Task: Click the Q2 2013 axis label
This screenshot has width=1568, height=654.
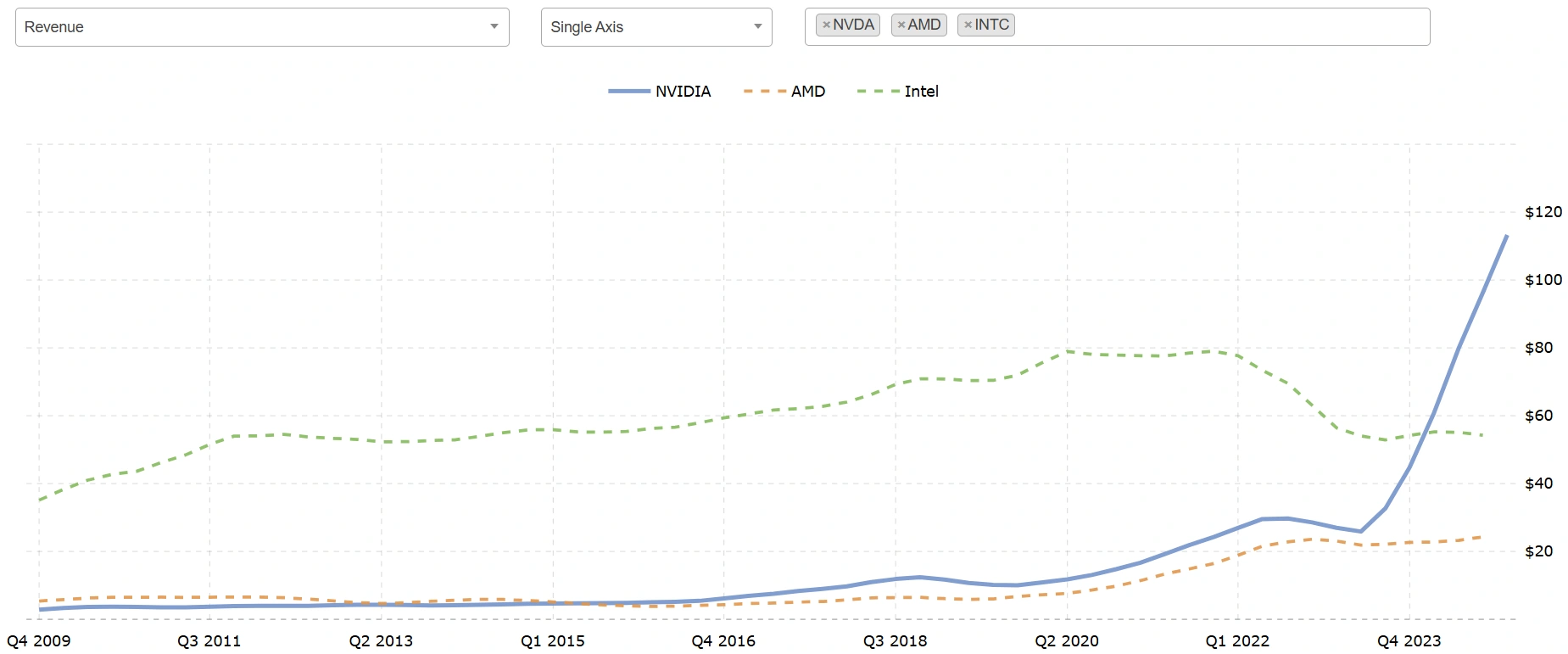Action: click(x=381, y=641)
